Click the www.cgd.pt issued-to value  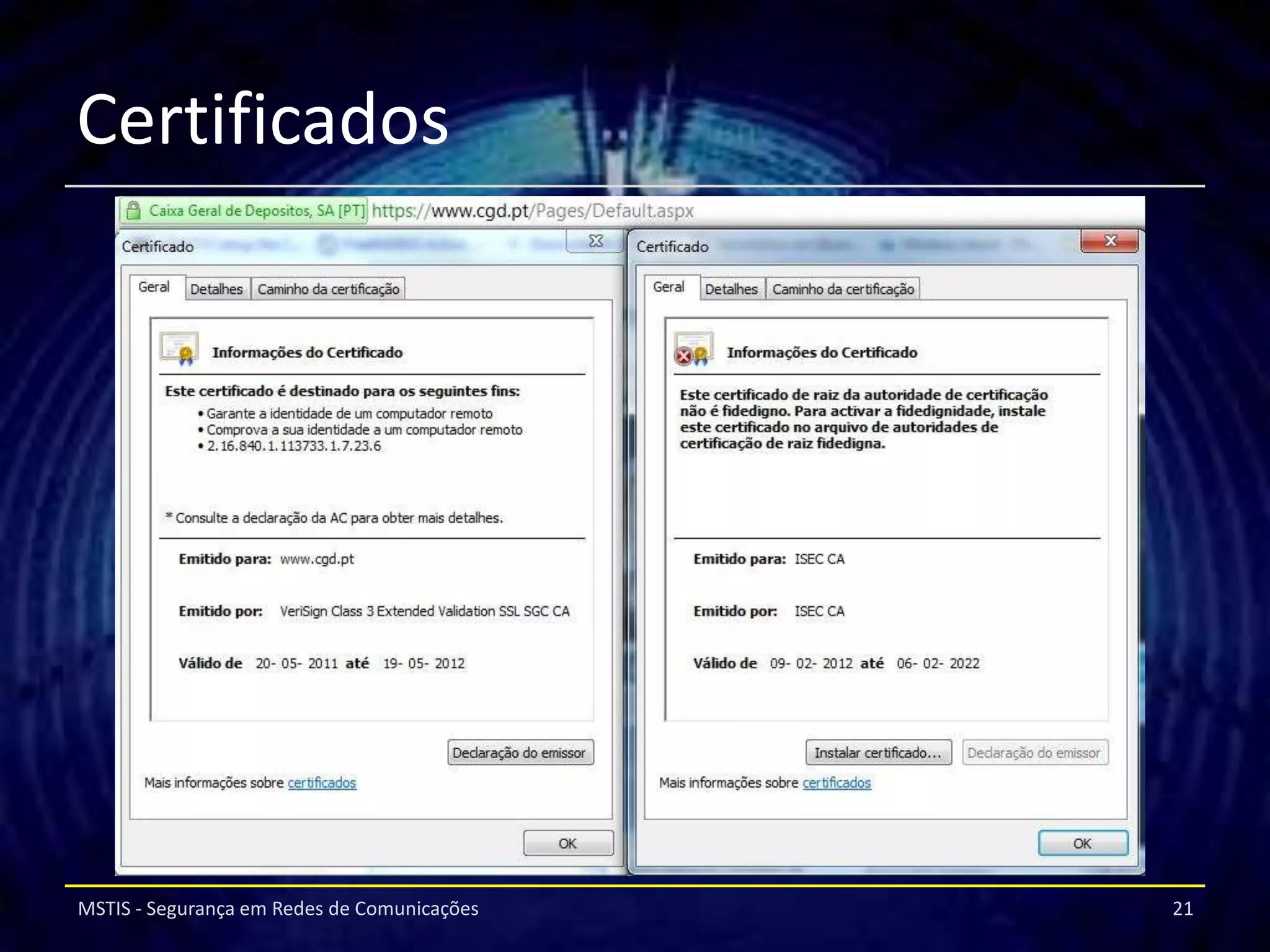[317, 559]
